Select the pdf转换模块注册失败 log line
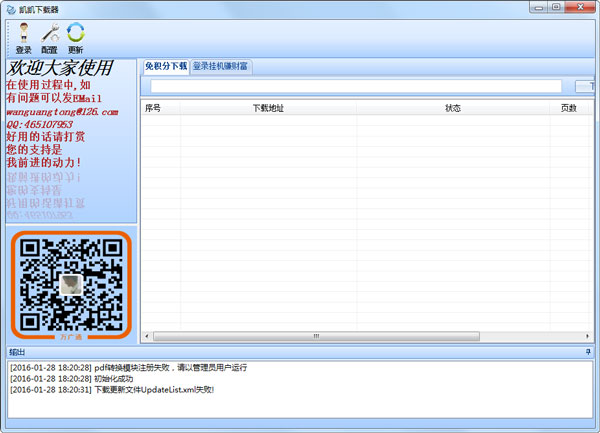Viewport: 600px width, 433px height. (x=129, y=368)
